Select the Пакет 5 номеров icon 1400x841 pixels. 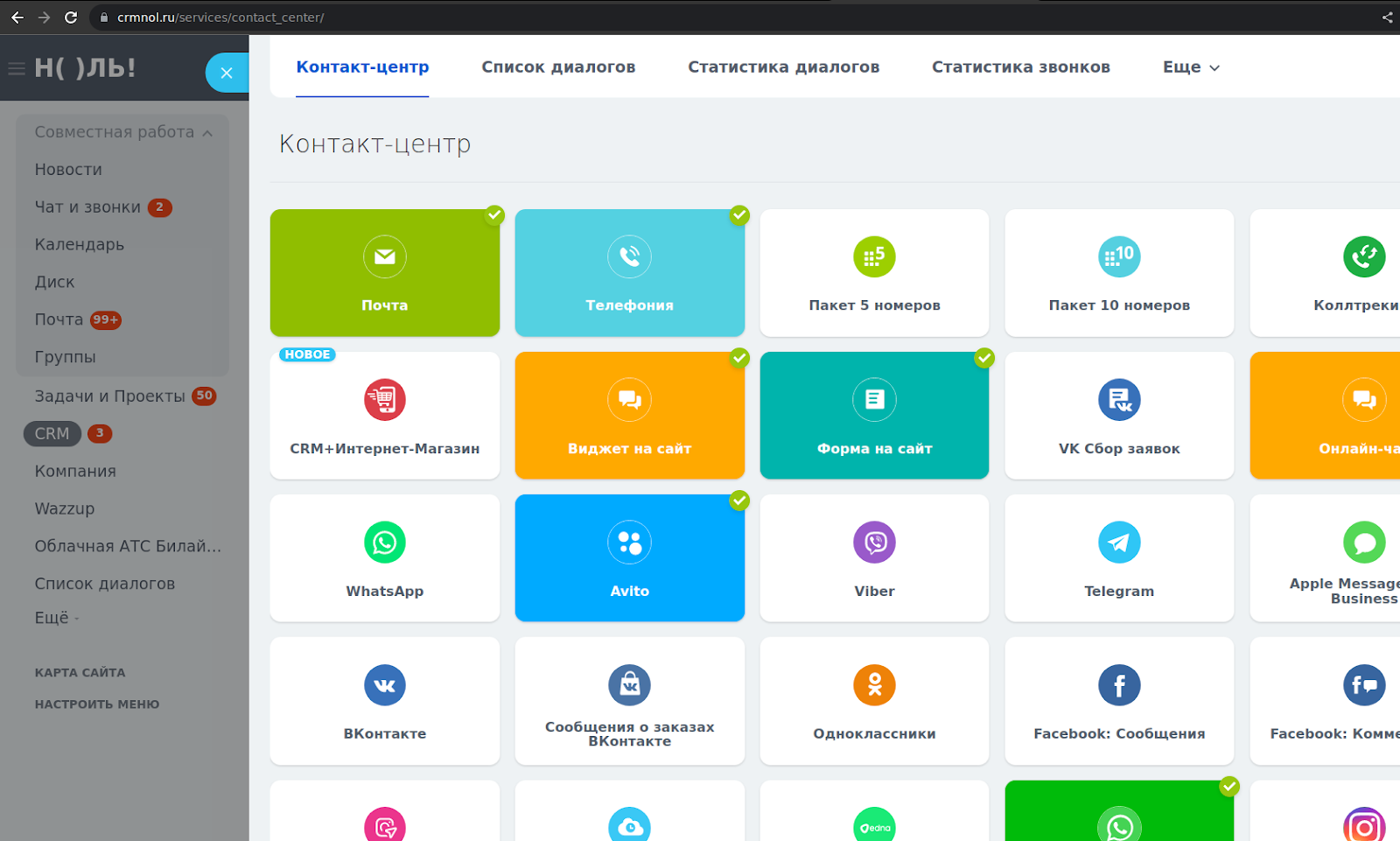coord(875,256)
